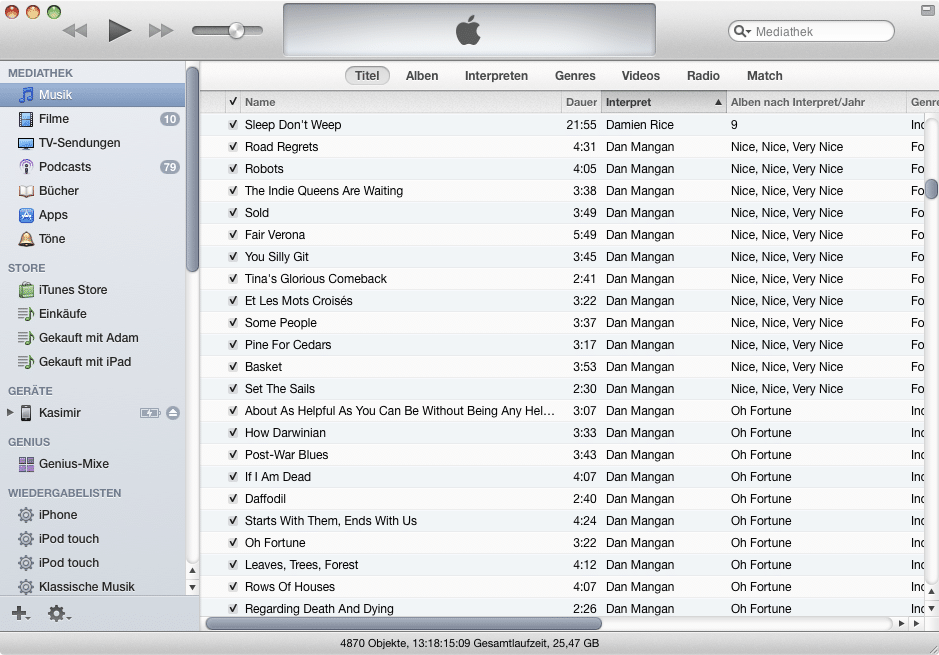Open the Töne bell icon
The height and width of the screenshot is (655, 939).
coord(26,239)
